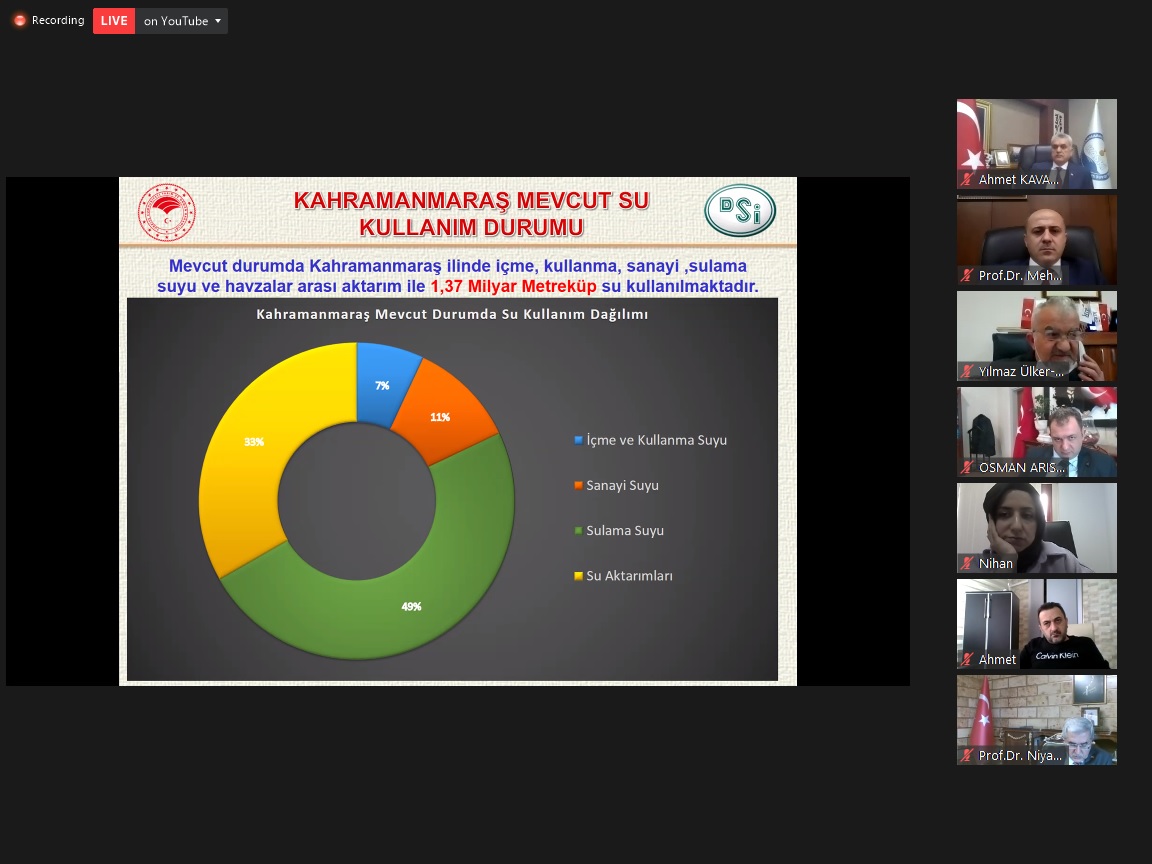The width and height of the screenshot is (1152, 864).
Task: Click muted mic icon on Prof.Dr. Meh tile
Action: click(967, 276)
